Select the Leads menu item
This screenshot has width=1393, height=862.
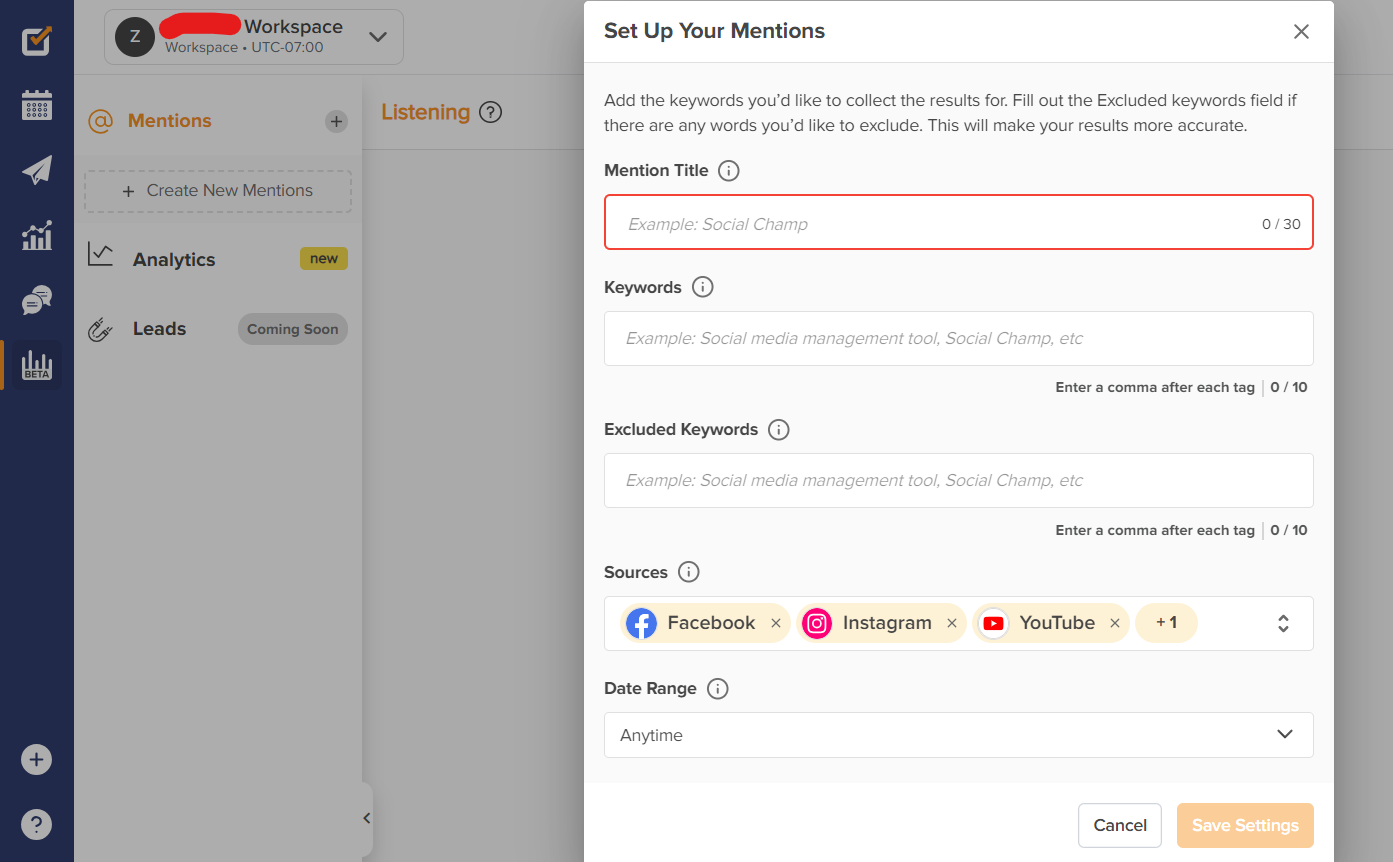[x=160, y=328]
